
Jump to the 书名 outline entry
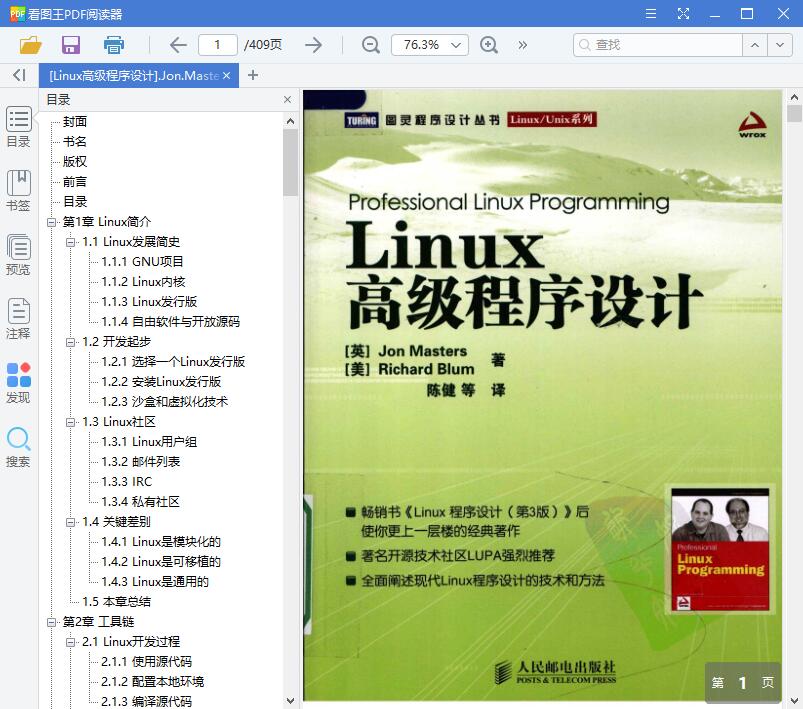[x=75, y=141]
